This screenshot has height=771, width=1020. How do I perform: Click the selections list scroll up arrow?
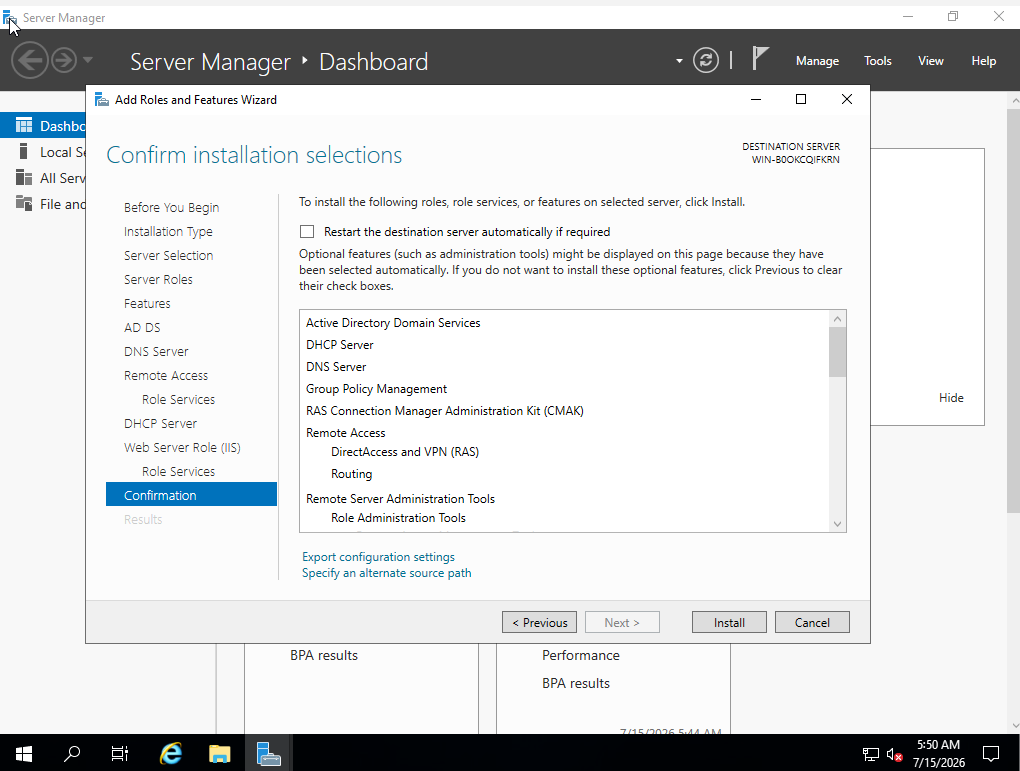coord(837,319)
